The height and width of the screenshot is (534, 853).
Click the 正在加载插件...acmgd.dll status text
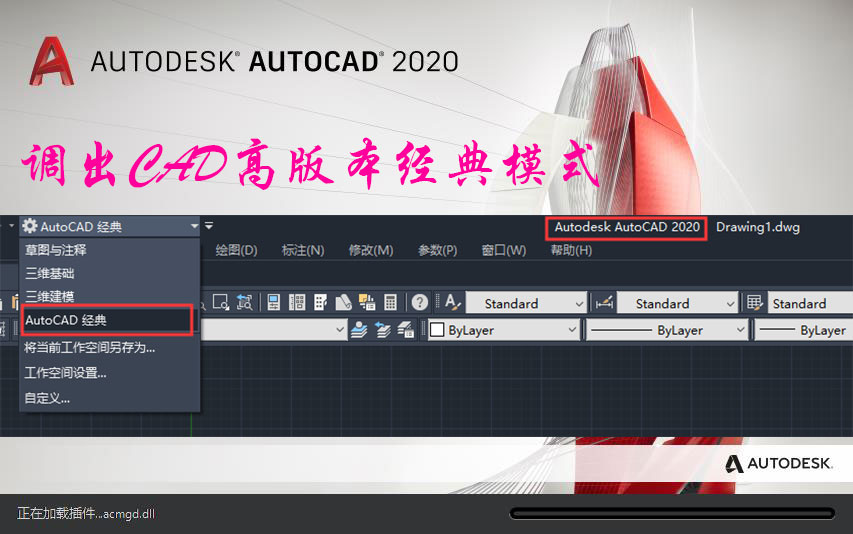(x=86, y=513)
